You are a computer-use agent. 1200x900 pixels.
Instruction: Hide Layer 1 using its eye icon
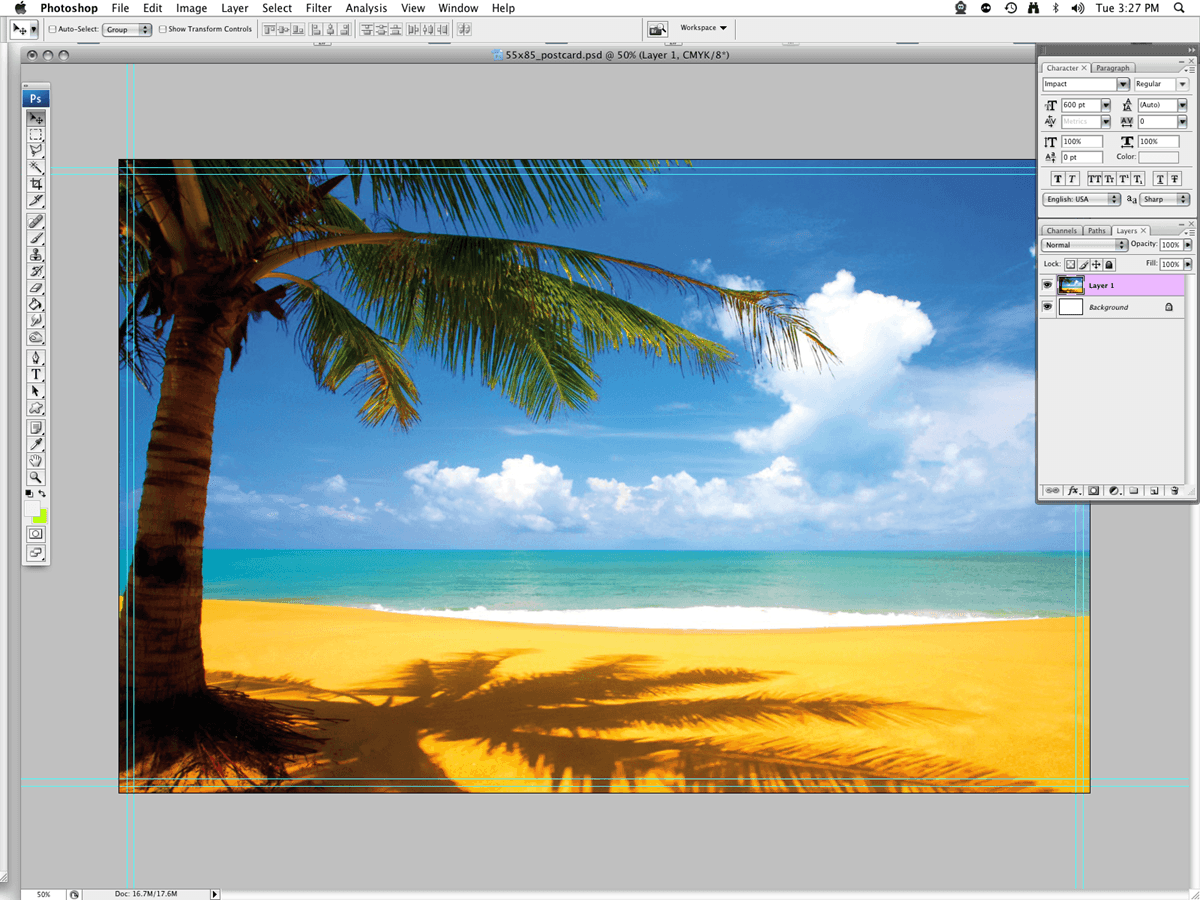click(x=1047, y=285)
